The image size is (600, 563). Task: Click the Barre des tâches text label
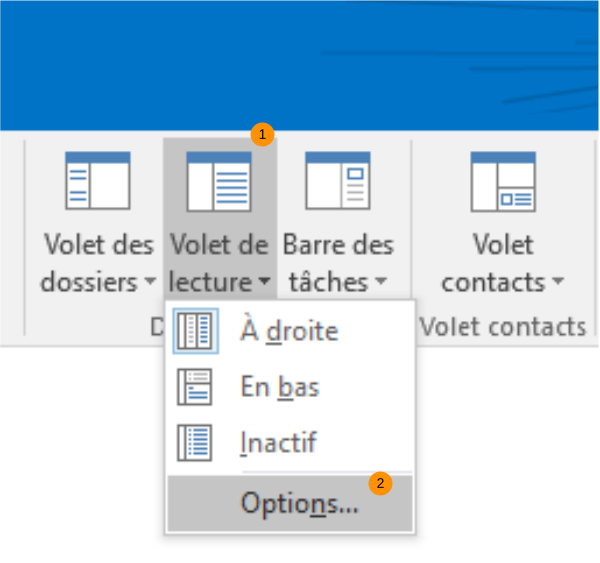coord(338,263)
